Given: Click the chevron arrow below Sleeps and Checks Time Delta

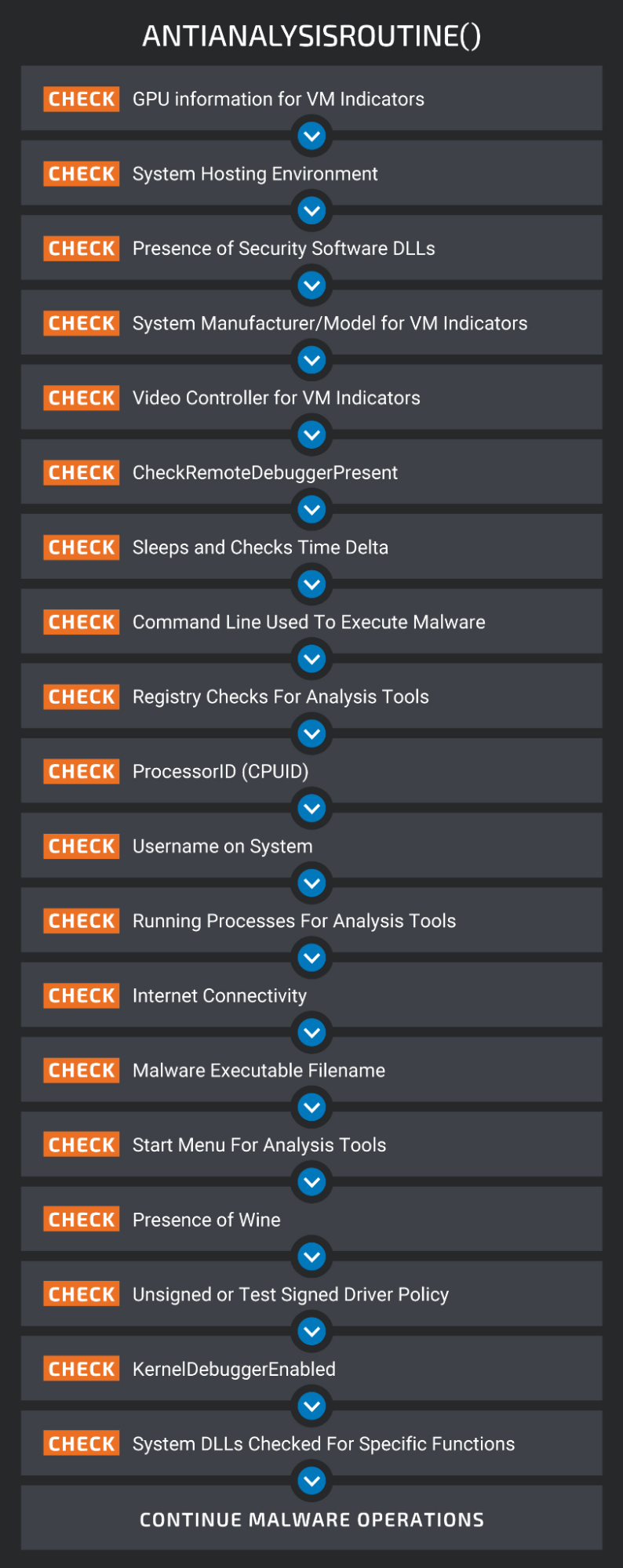Looking at the screenshot, I should (312, 584).
